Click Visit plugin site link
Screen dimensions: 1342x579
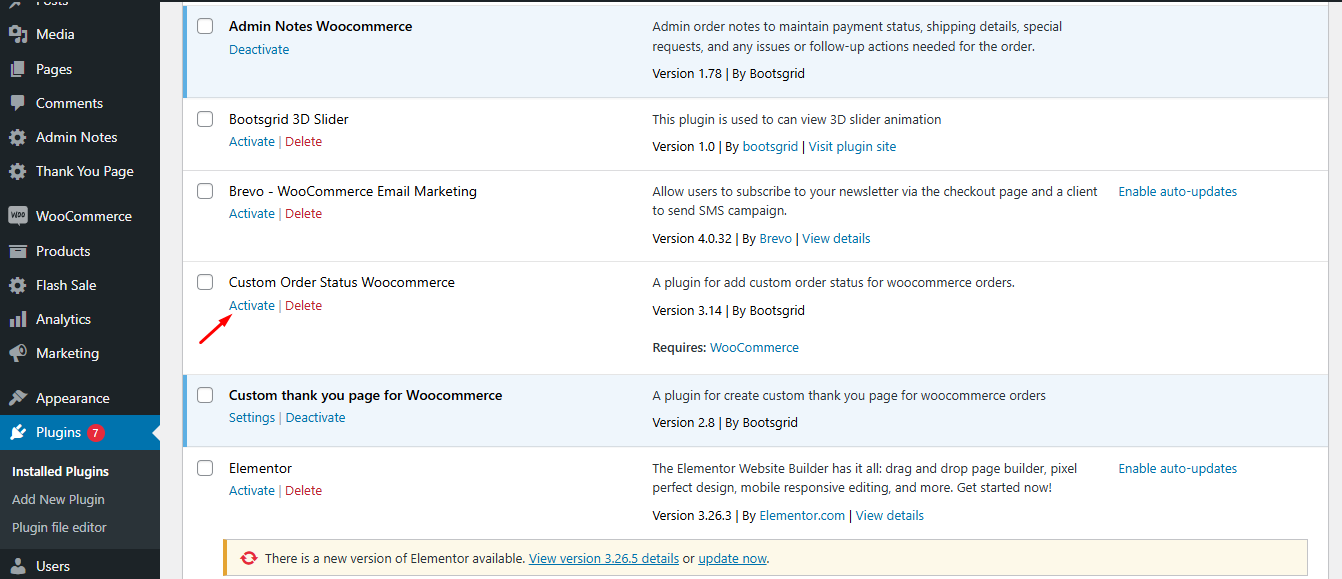tap(852, 146)
